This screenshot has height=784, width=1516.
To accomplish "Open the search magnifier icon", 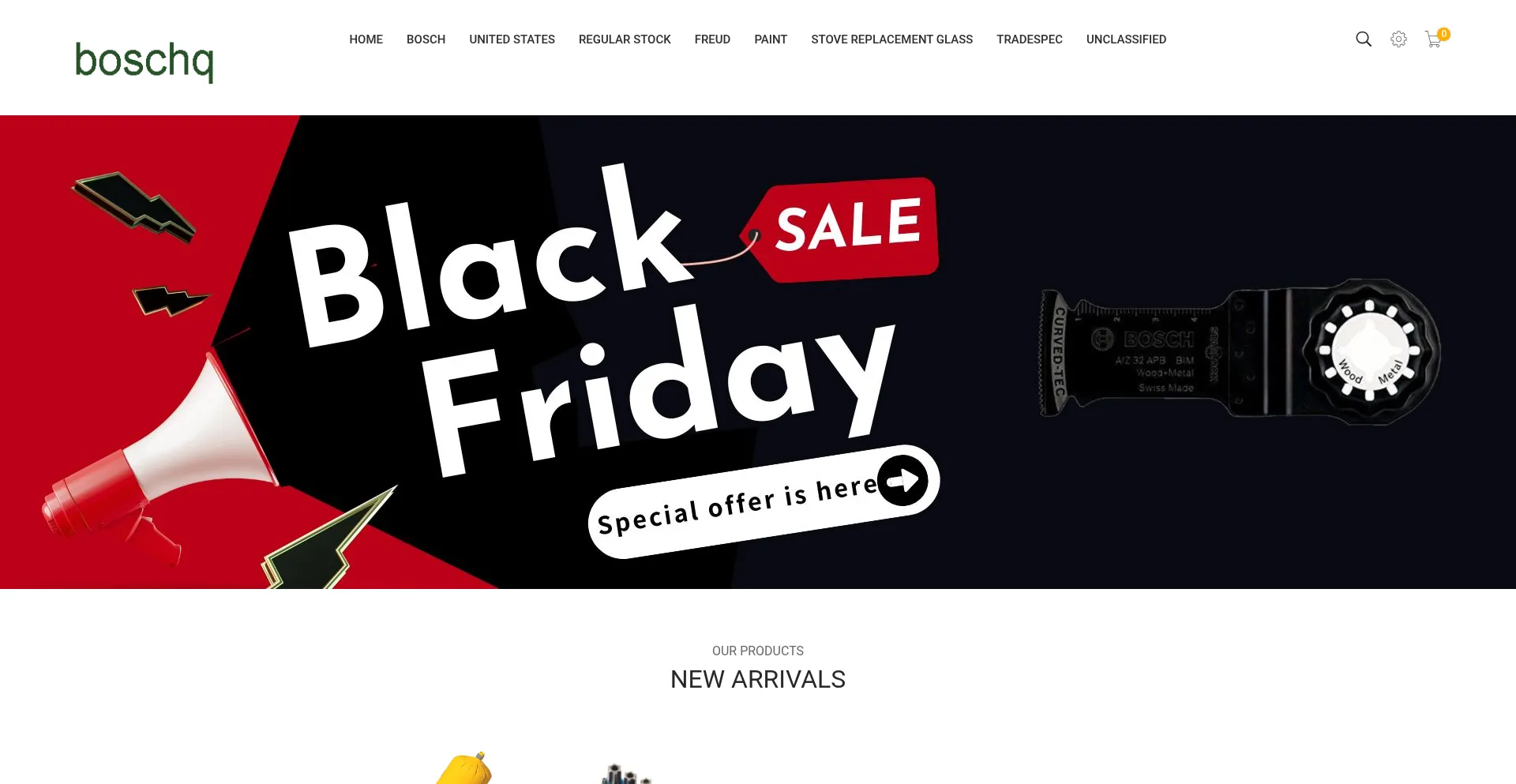I will [x=1364, y=39].
